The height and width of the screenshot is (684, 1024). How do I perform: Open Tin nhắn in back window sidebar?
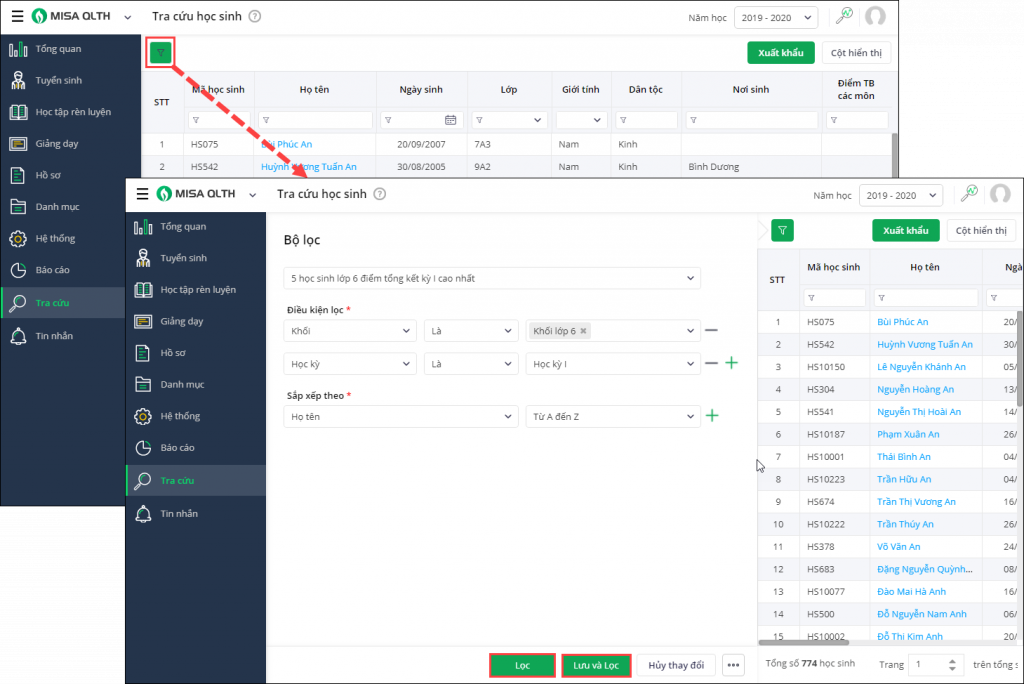pos(63,336)
